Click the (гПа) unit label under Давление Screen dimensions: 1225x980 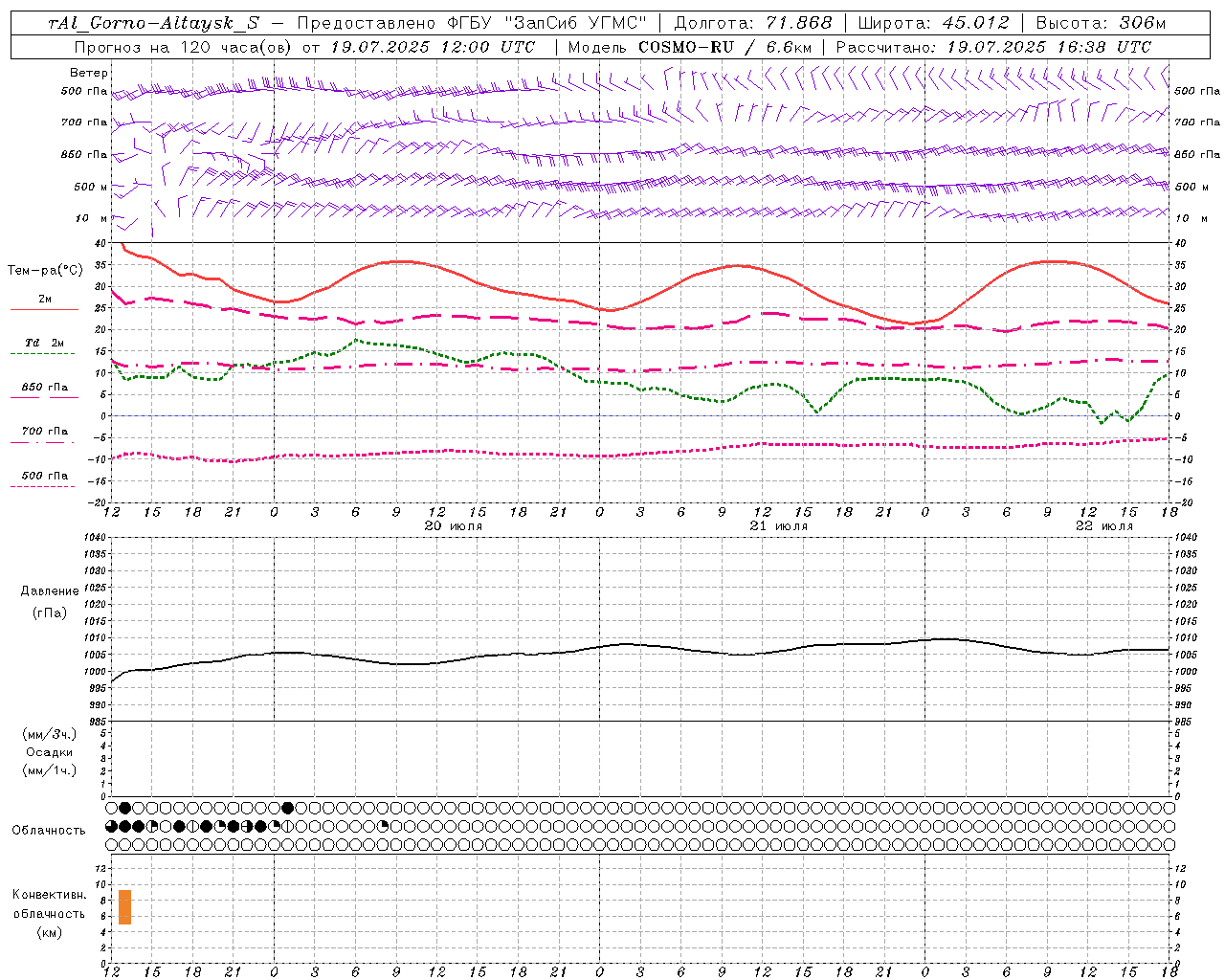(50, 612)
